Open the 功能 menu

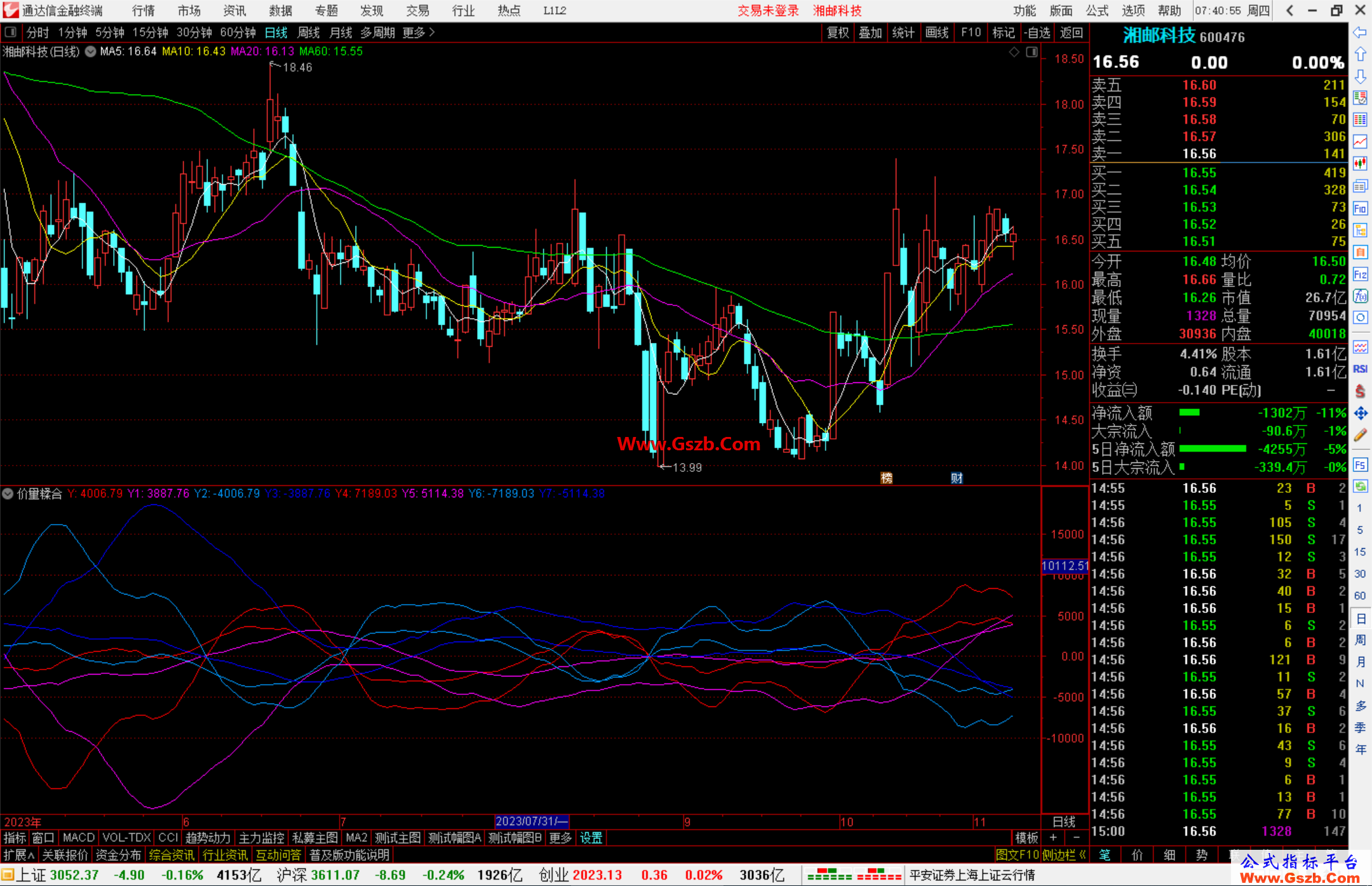click(x=1024, y=11)
